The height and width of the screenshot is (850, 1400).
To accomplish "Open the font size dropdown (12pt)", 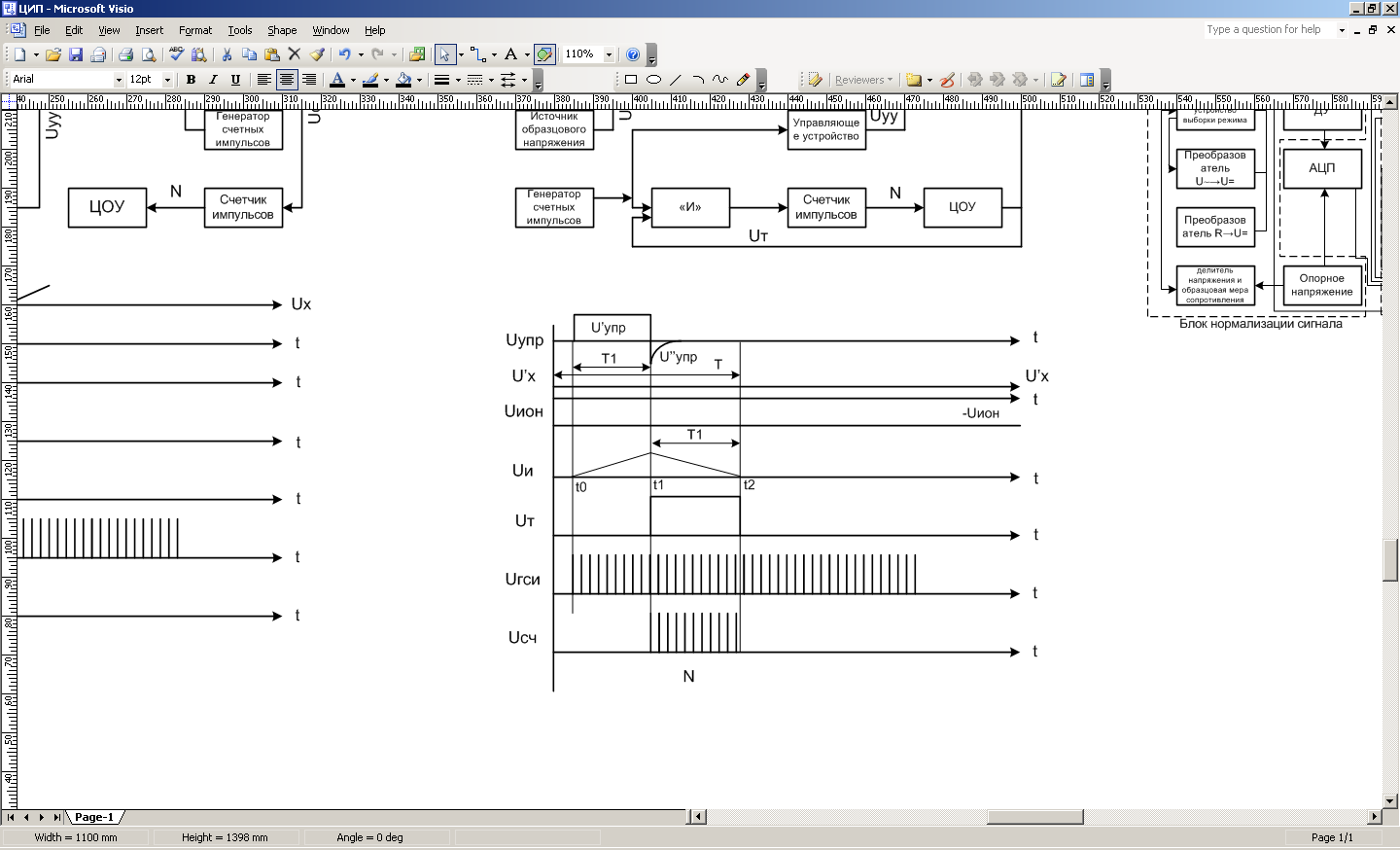I will click(x=167, y=80).
